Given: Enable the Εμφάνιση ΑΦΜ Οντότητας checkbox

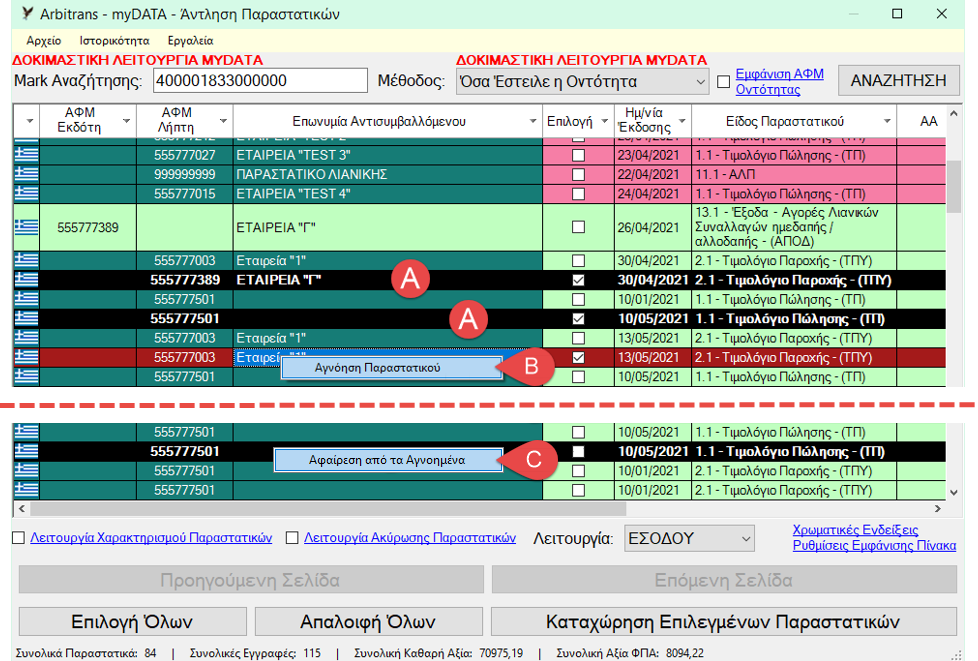Looking at the screenshot, I should point(724,82).
